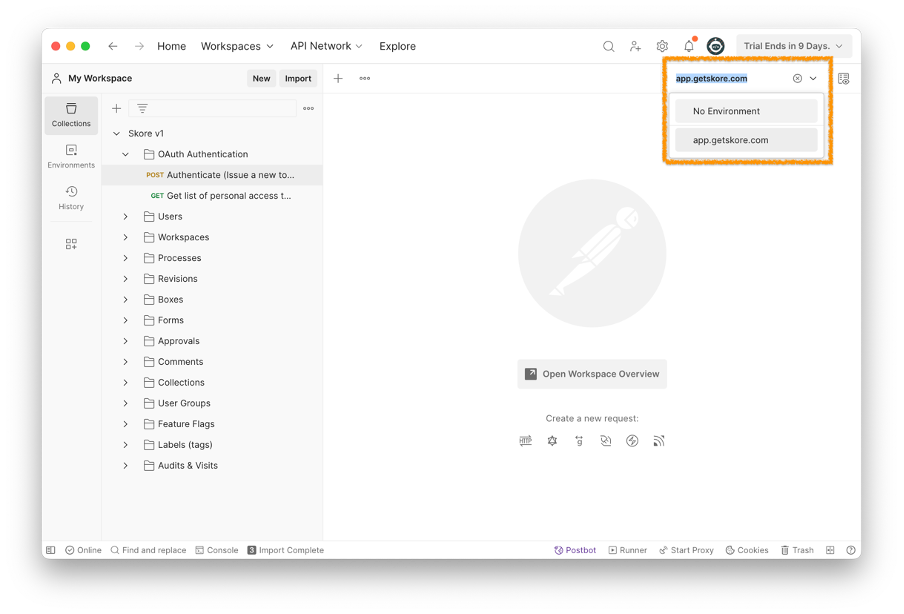Open the settings gear icon
904x614 pixels.
click(662, 46)
